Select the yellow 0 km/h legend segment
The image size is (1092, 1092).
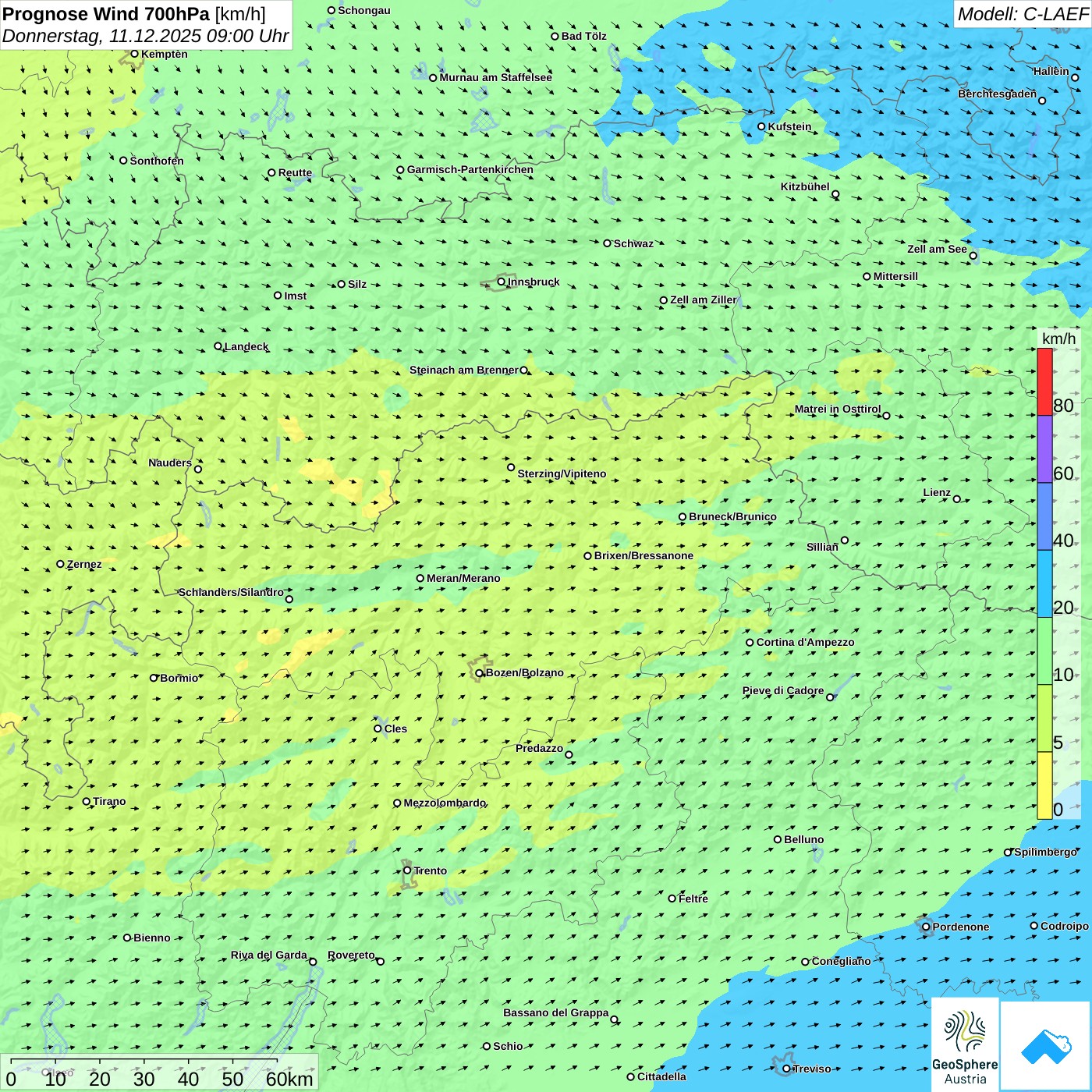click(x=1044, y=785)
